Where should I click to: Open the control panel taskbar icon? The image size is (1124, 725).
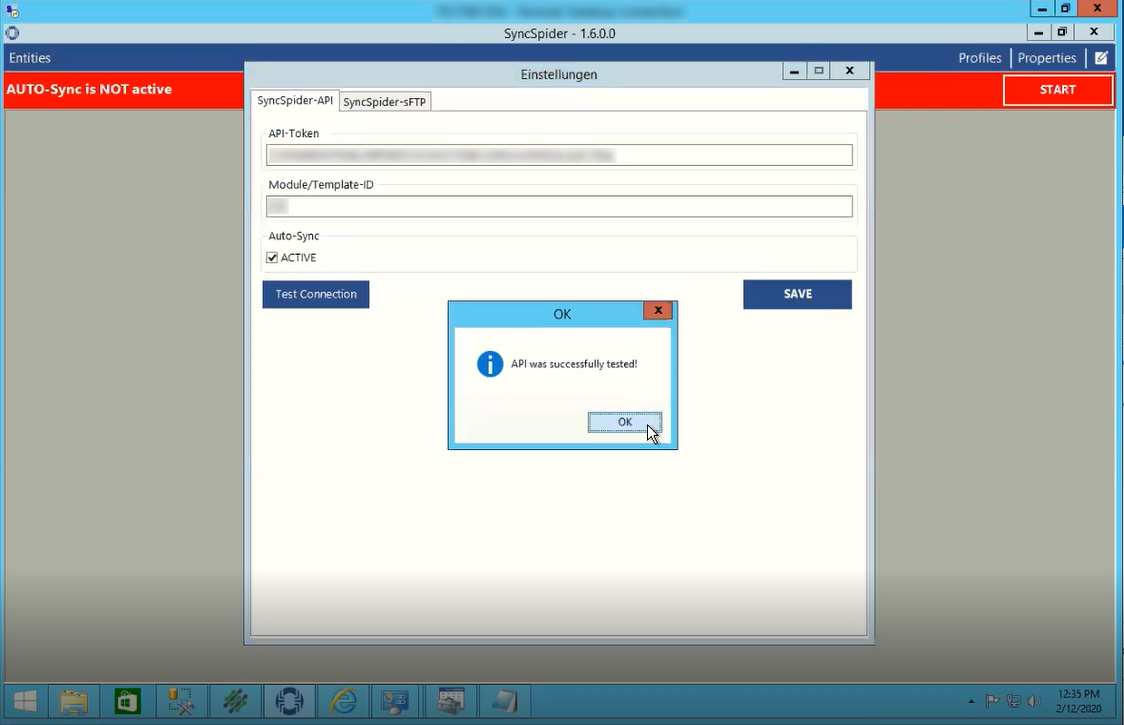pyautogui.click(x=395, y=701)
